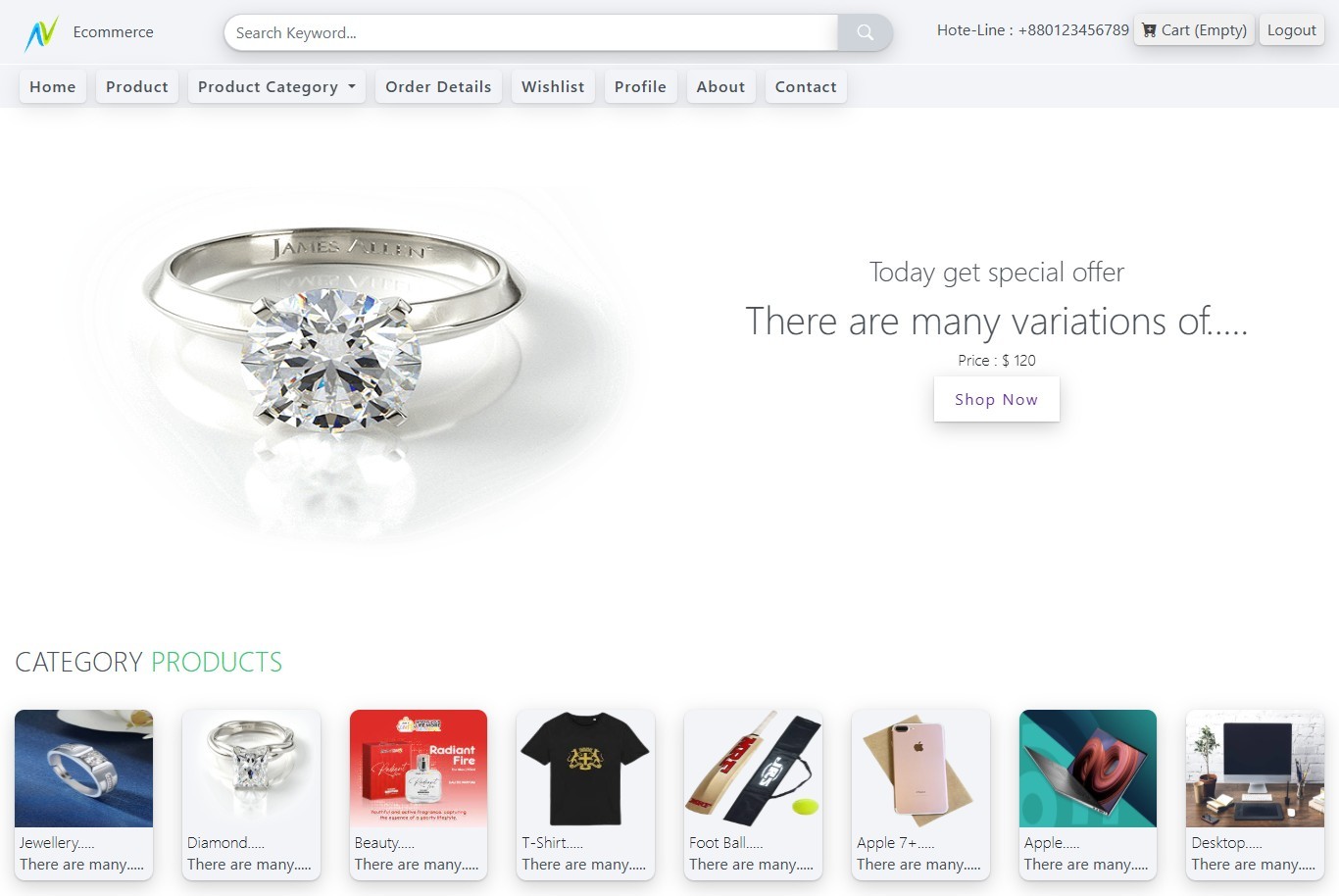Click the magnifying glass search icon
Viewport: 1339px width, 896px height.
click(x=865, y=32)
